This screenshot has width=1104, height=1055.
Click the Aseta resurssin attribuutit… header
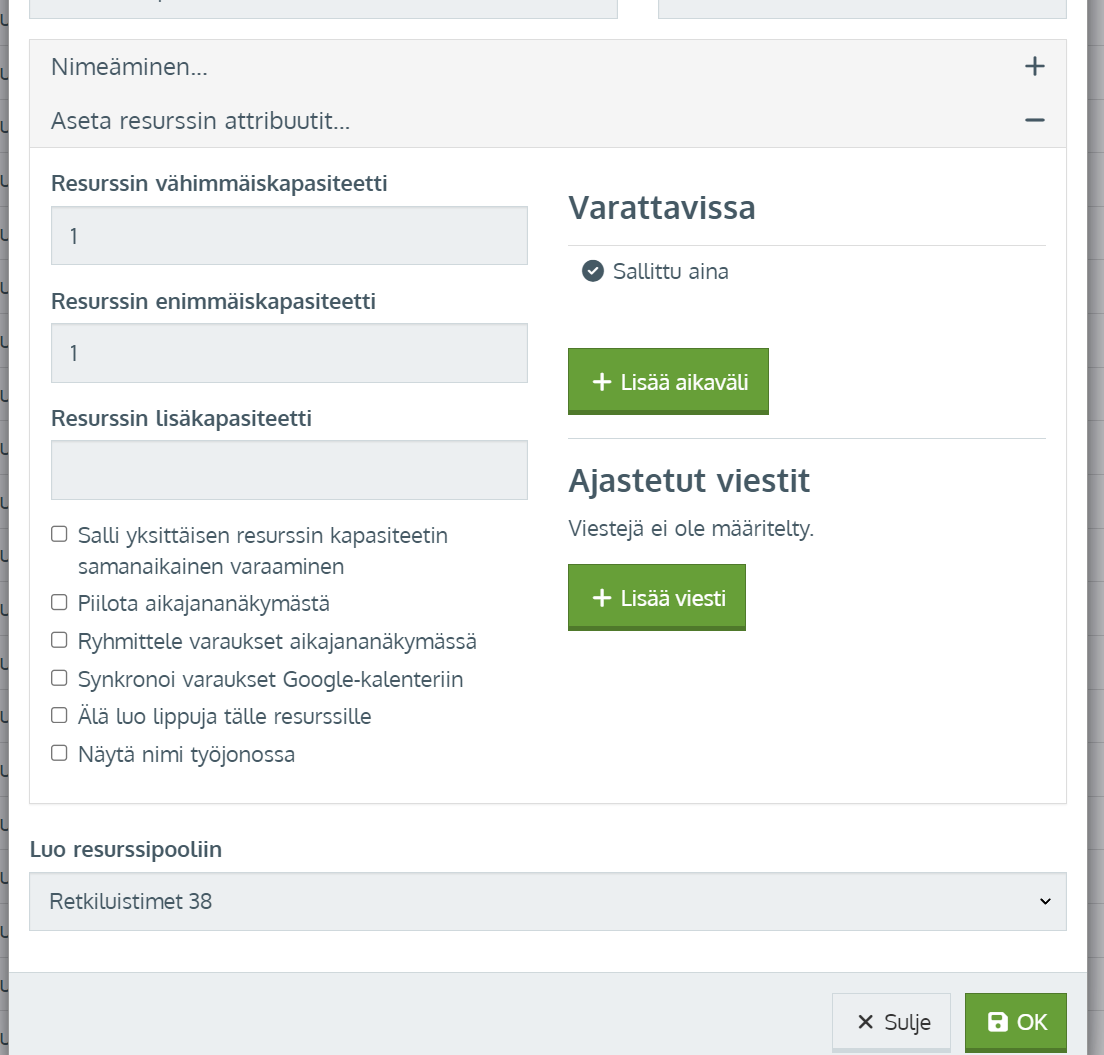click(x=200, y=121)
